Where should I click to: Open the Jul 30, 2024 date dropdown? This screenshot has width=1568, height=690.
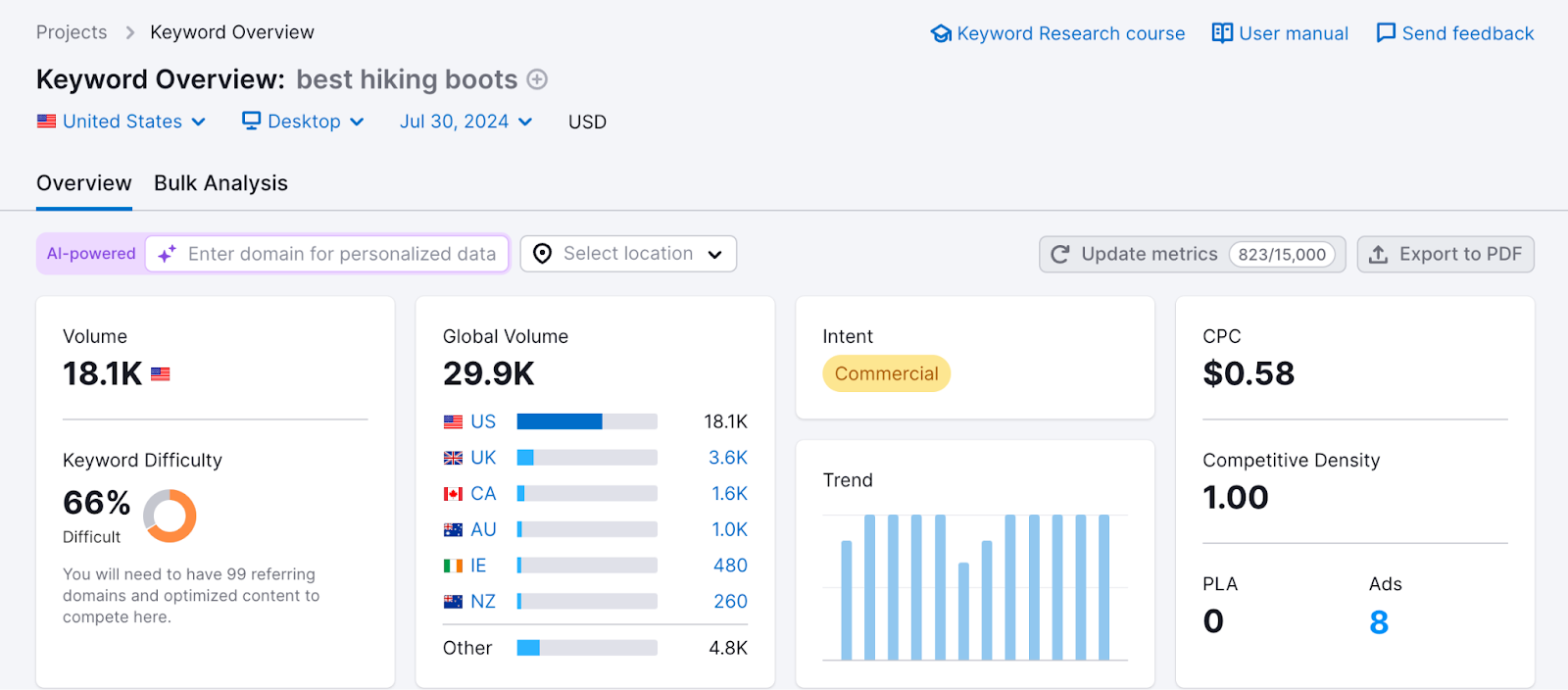click(465, 122)
